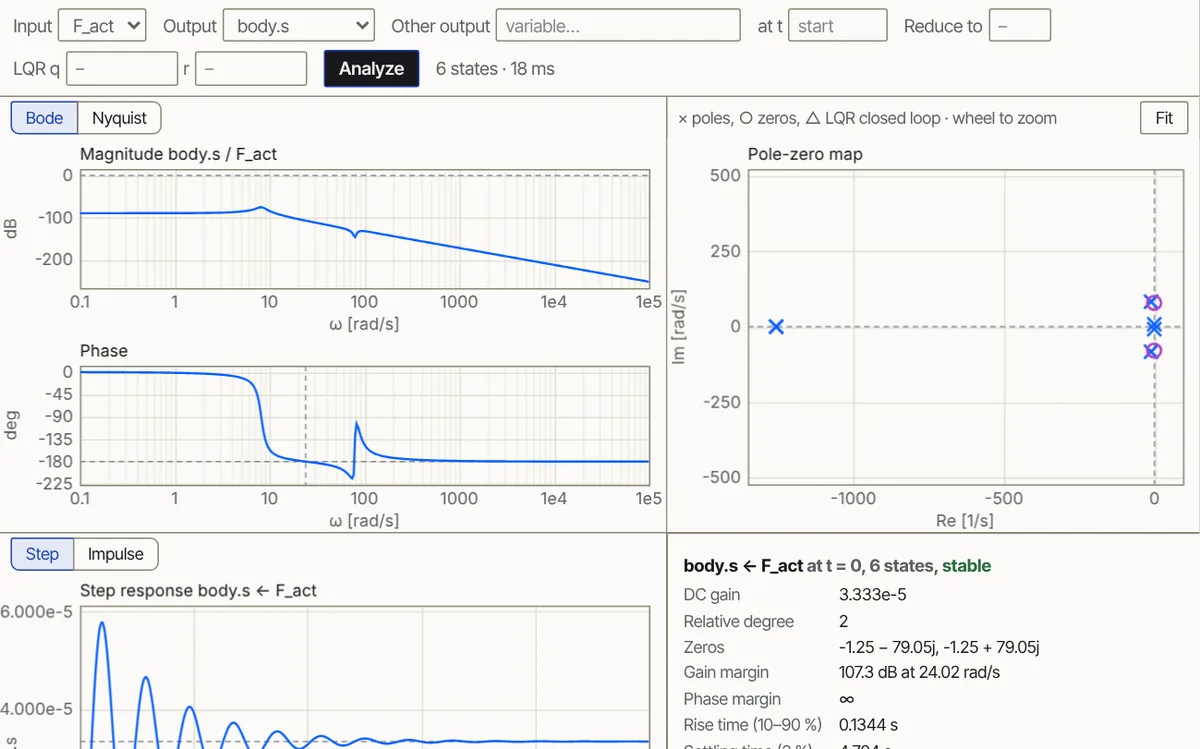This screenshot has width=1200, height=749.
Task: Click the 'Step response body.s ← F_act' title
Action: tap(198, 590)
